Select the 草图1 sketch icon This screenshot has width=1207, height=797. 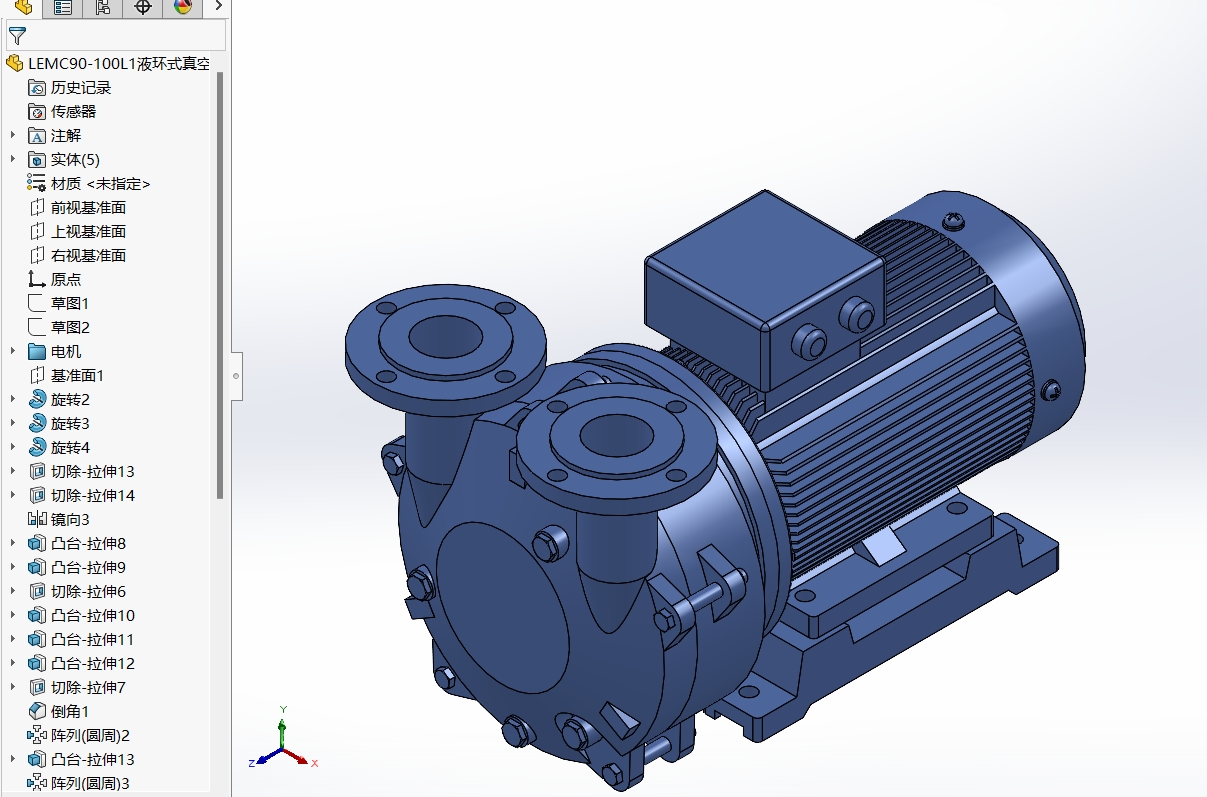[x=37, y=303]
